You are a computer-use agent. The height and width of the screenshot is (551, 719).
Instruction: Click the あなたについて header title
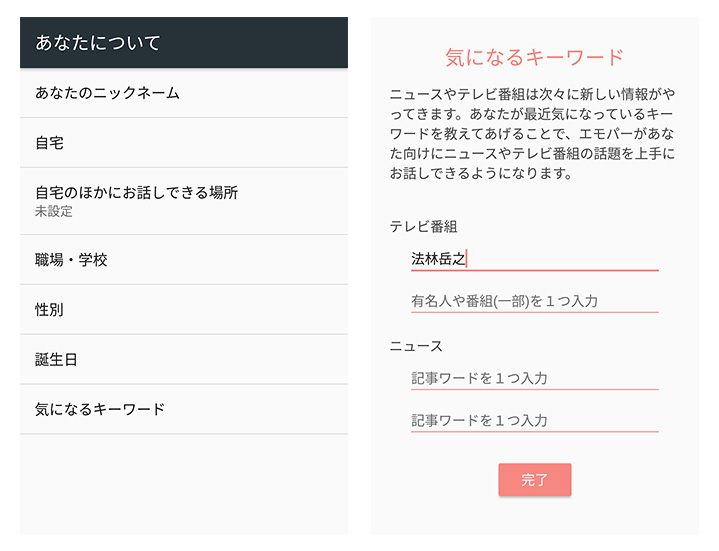(98, 43)
